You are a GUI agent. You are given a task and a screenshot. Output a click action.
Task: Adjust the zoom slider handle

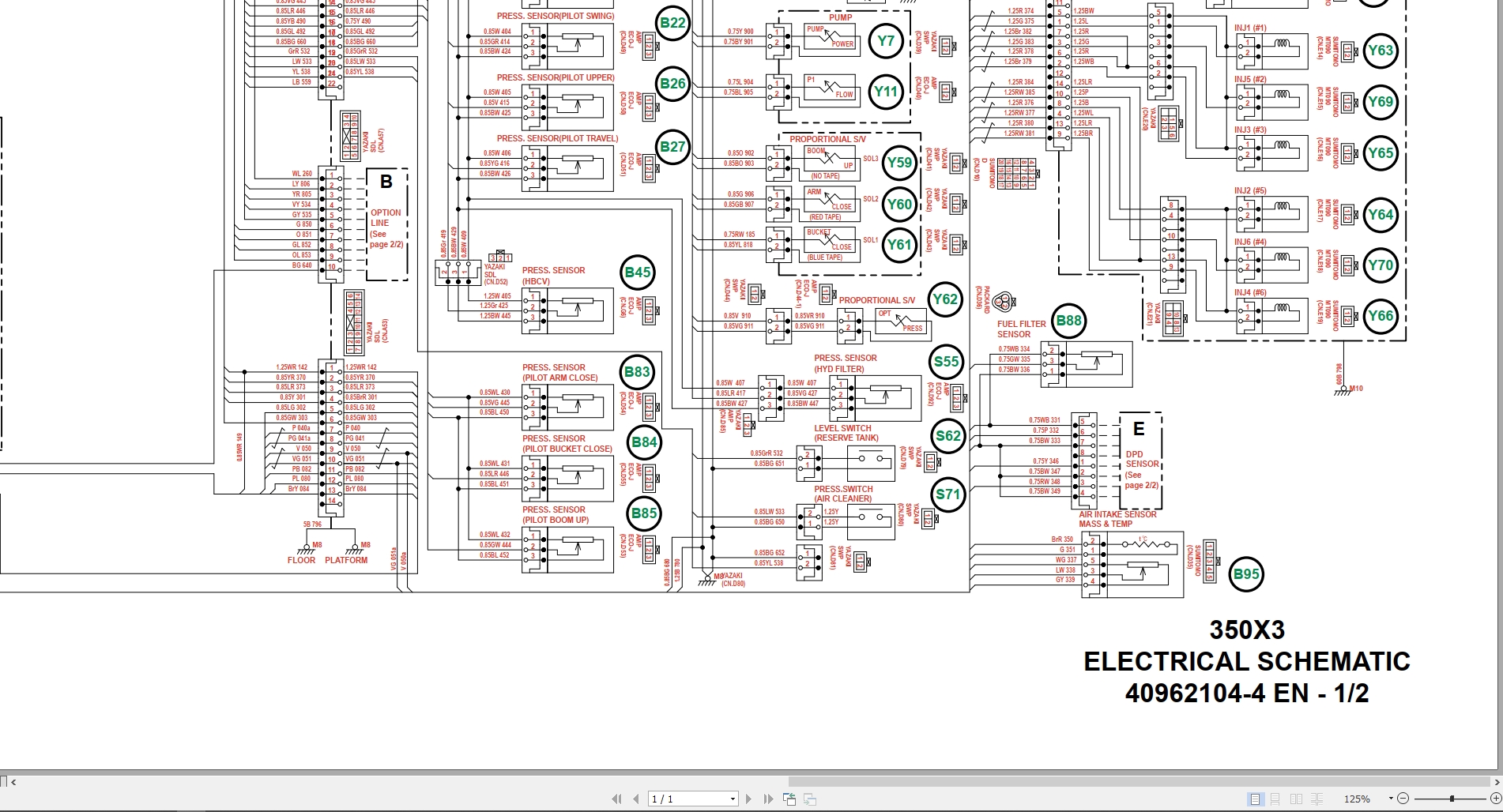tap(1452, 799)
